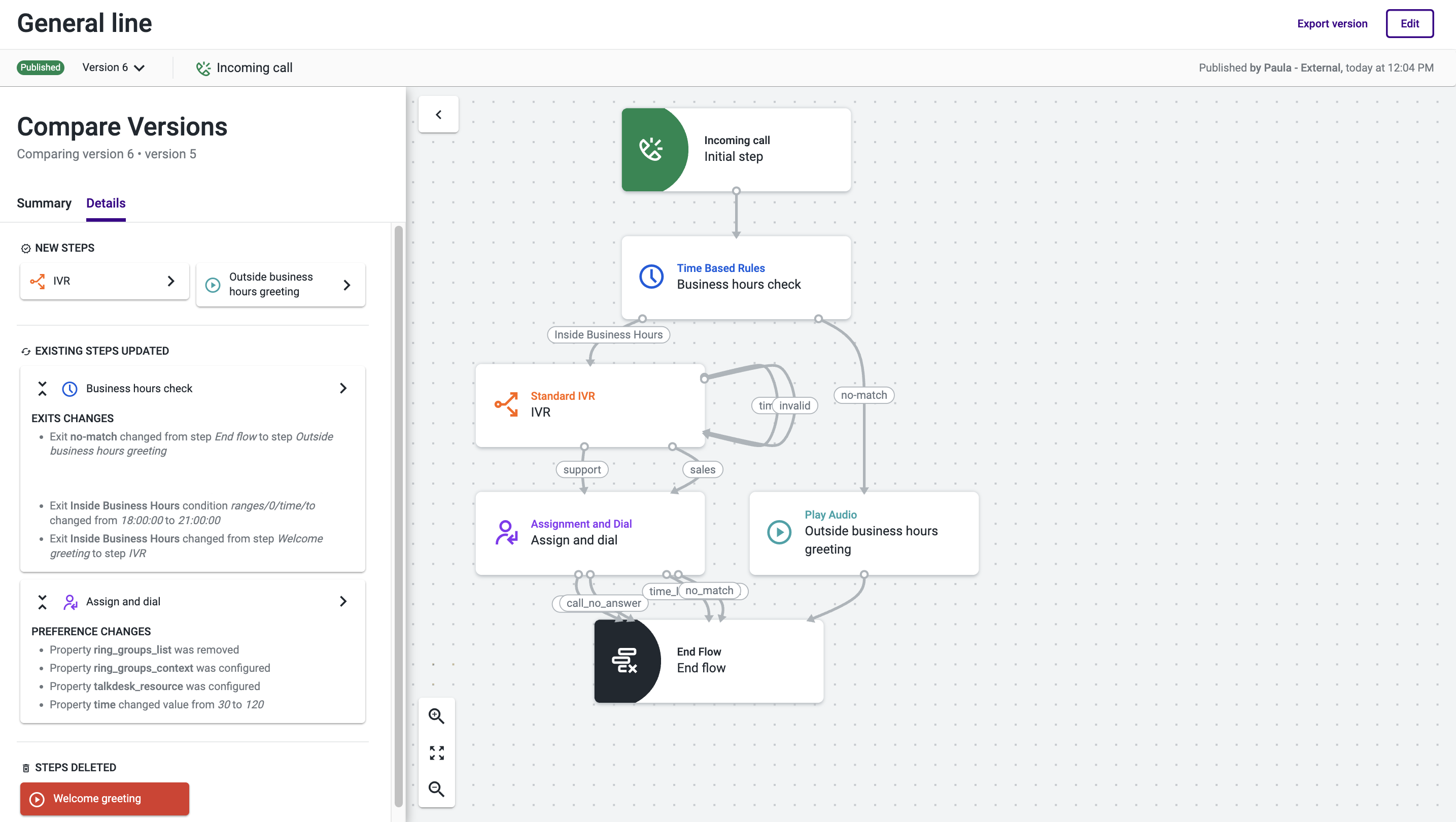The height and width of the screenshot is (822, 1456).
Task: Click the no_match label under Assign and dial
Action: [x=709, y=590]
